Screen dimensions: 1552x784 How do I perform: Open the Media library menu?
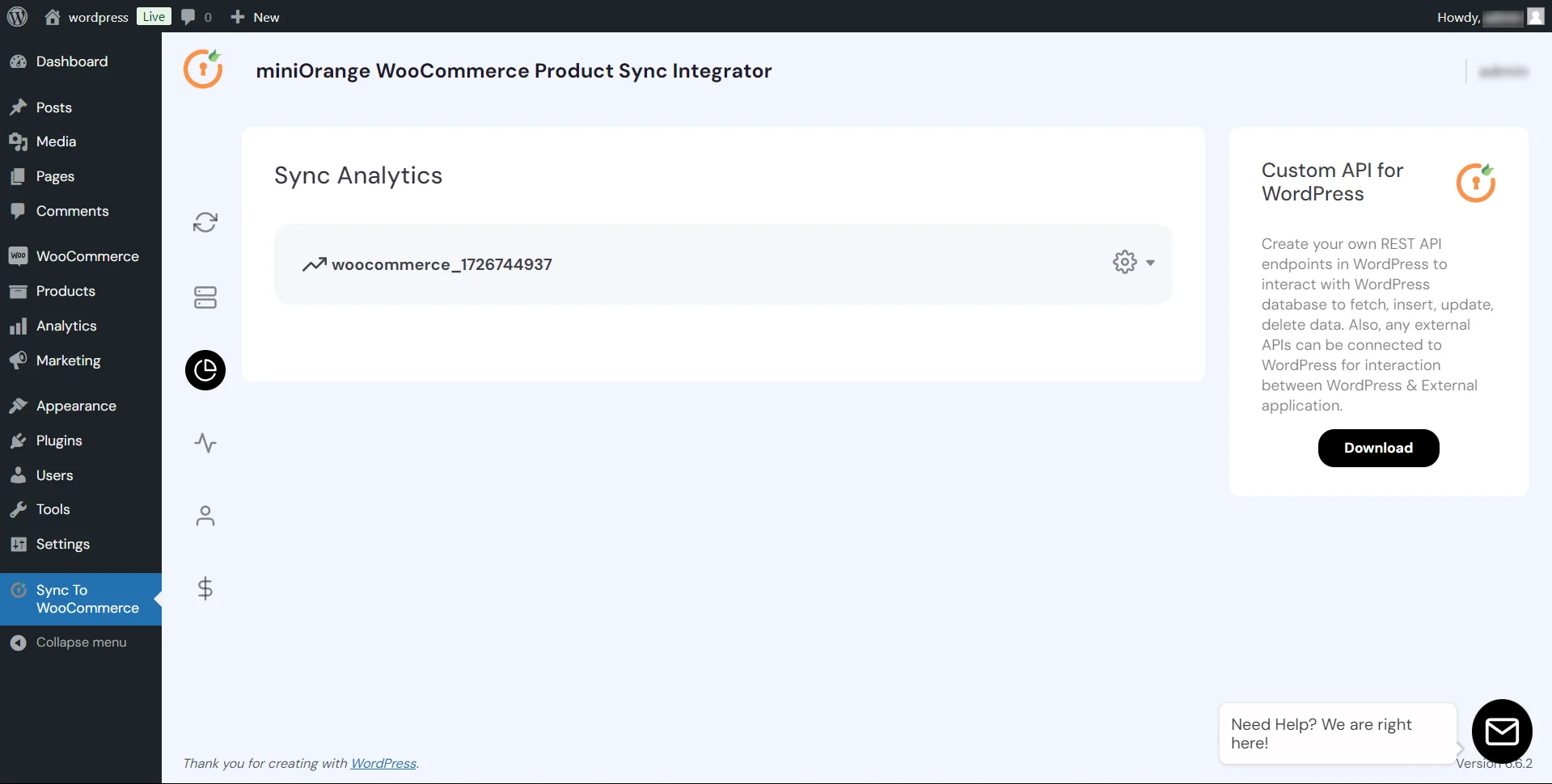(81, 141)
